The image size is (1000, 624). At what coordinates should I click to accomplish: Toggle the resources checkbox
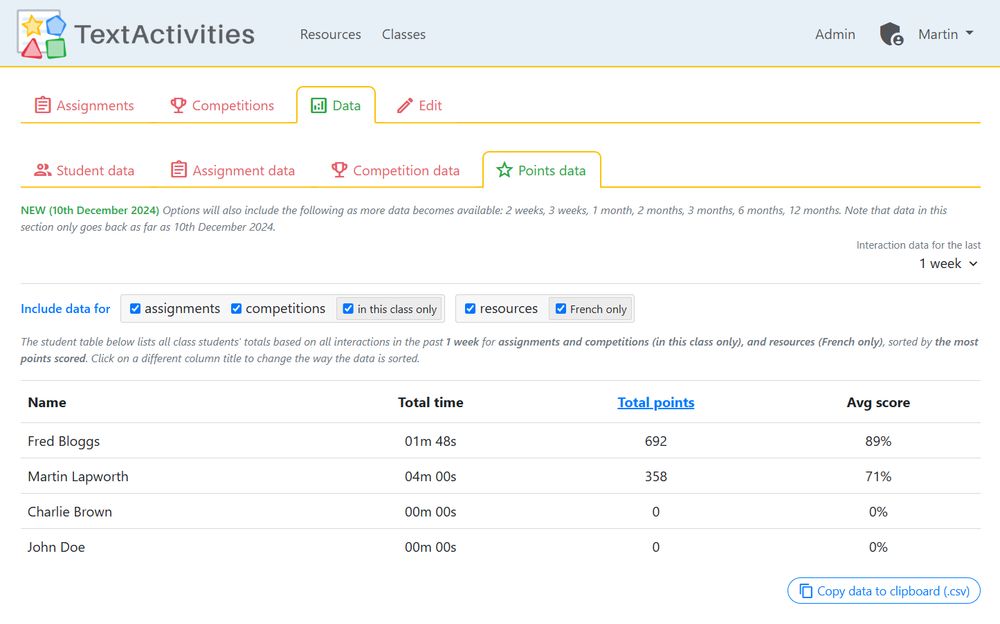click(x=470, y=309)
